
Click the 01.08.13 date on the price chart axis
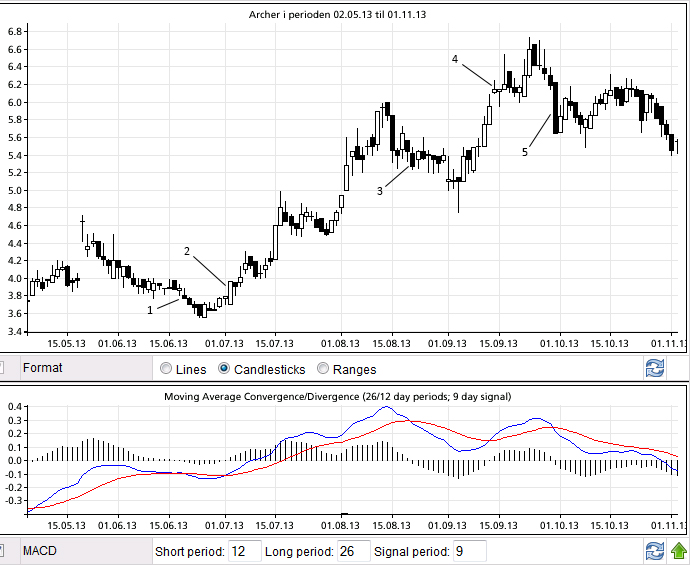coord(341,343)
